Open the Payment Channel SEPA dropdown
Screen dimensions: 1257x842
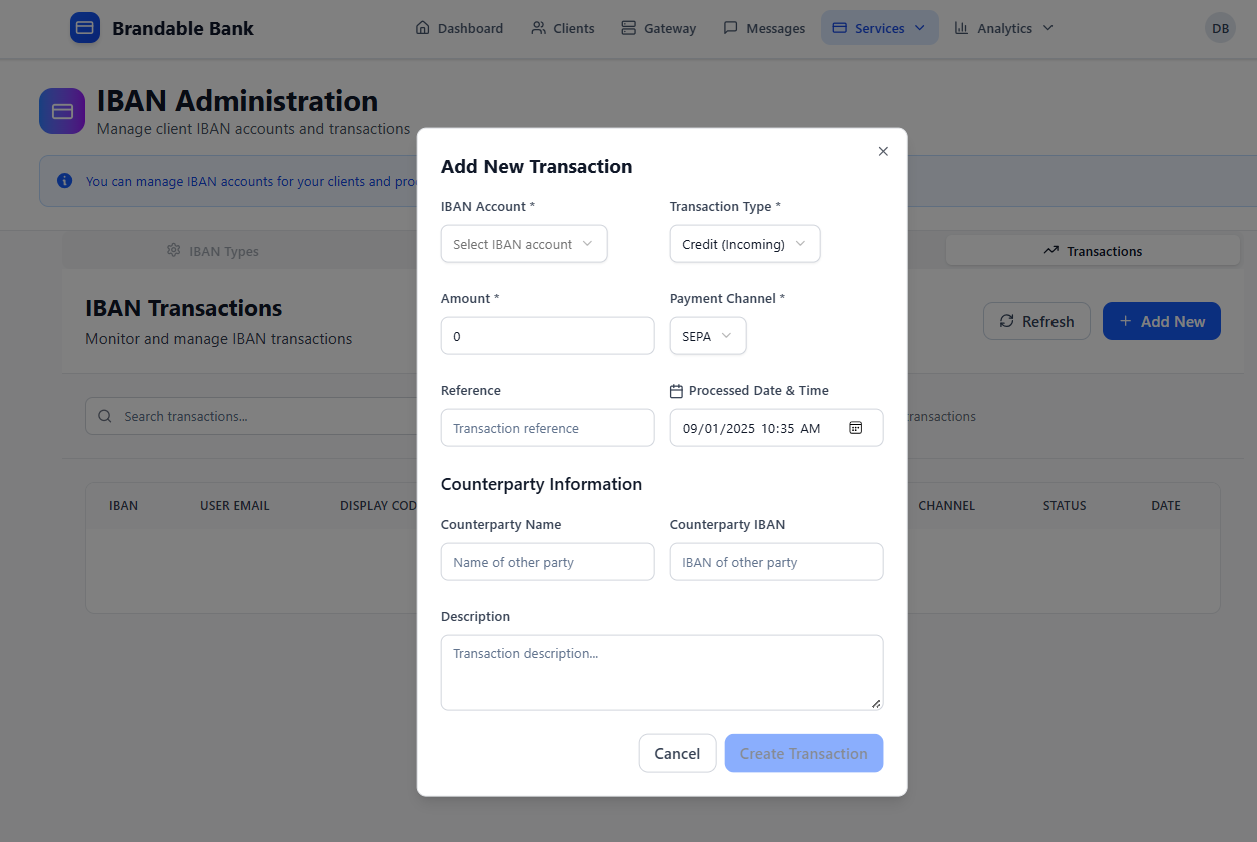coord(707,335)
